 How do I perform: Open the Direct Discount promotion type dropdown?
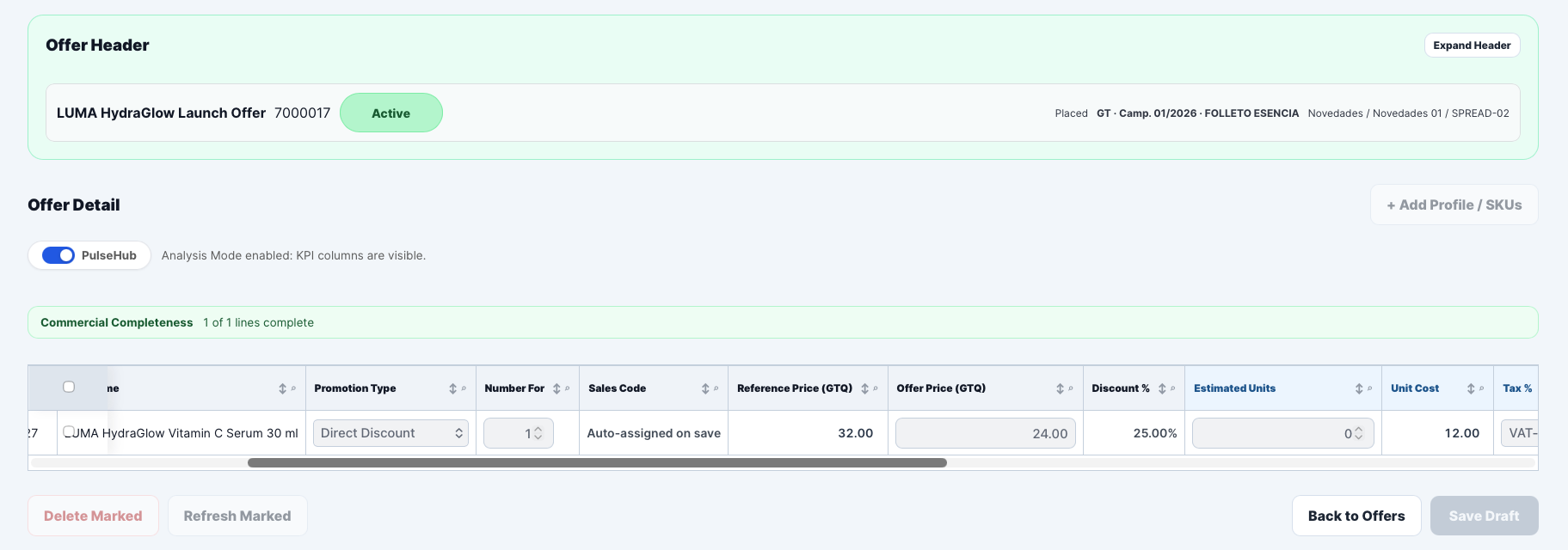point(390,433)
